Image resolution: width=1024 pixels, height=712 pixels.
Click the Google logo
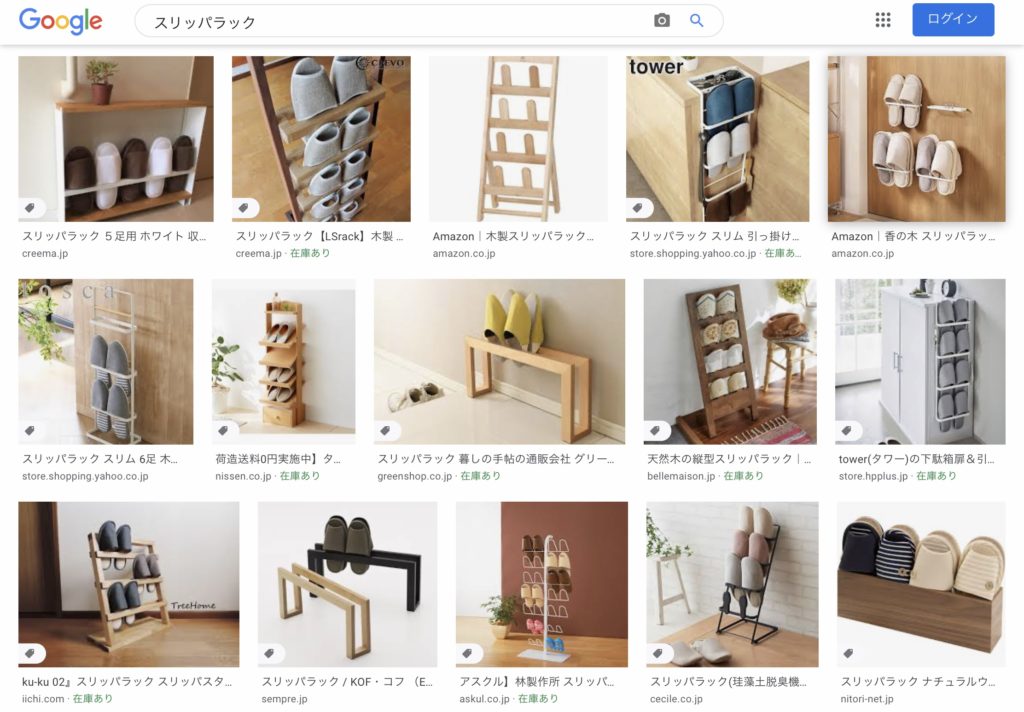pyautogui.click(x=60, y=21)
